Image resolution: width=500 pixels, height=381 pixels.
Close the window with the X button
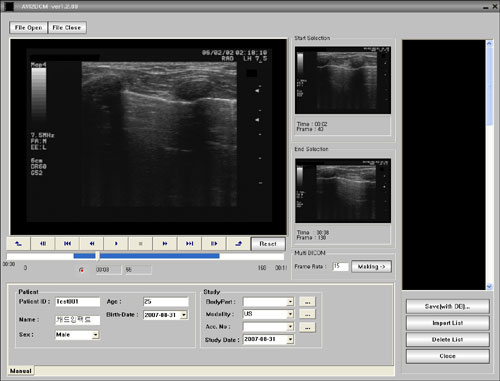click(x=495, y=6)
